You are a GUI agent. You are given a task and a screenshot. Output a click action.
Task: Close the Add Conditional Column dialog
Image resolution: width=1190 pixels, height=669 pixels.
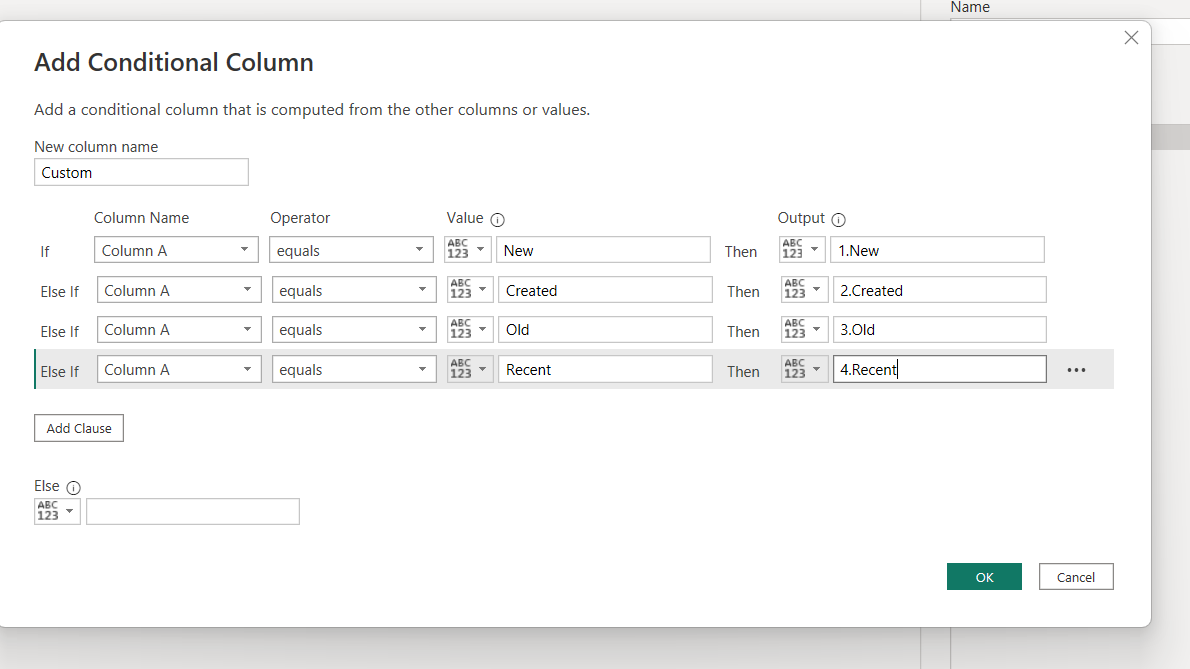(x=1131, y=38)
